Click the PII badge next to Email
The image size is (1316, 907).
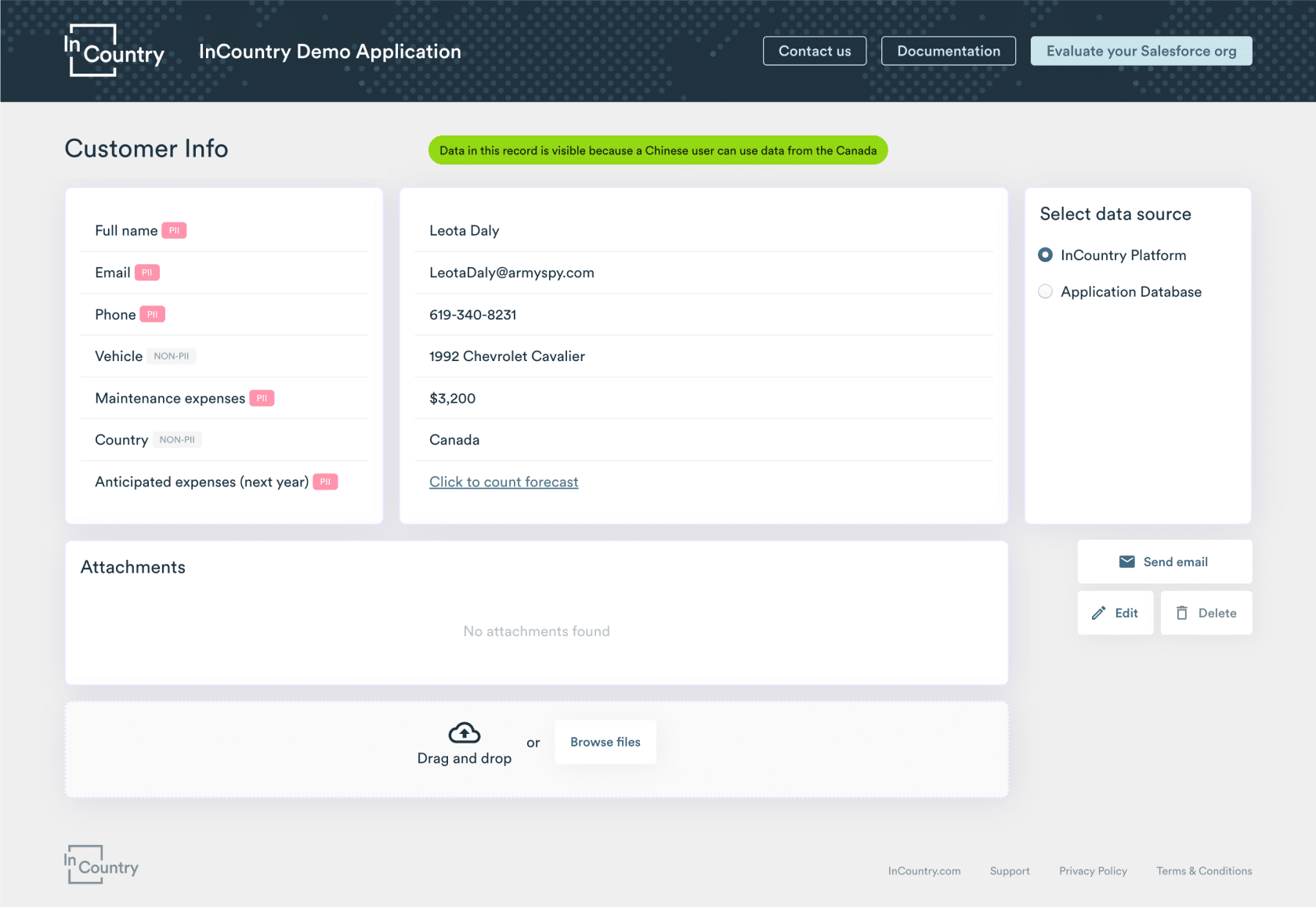pos(148,272)
